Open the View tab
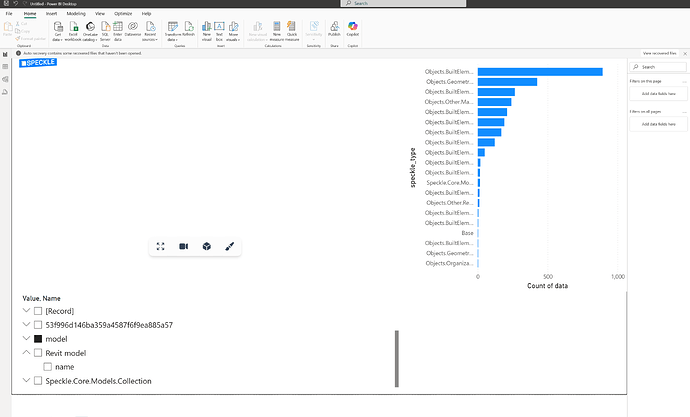The width and height of the screenshot is (690, 417). 100,14
